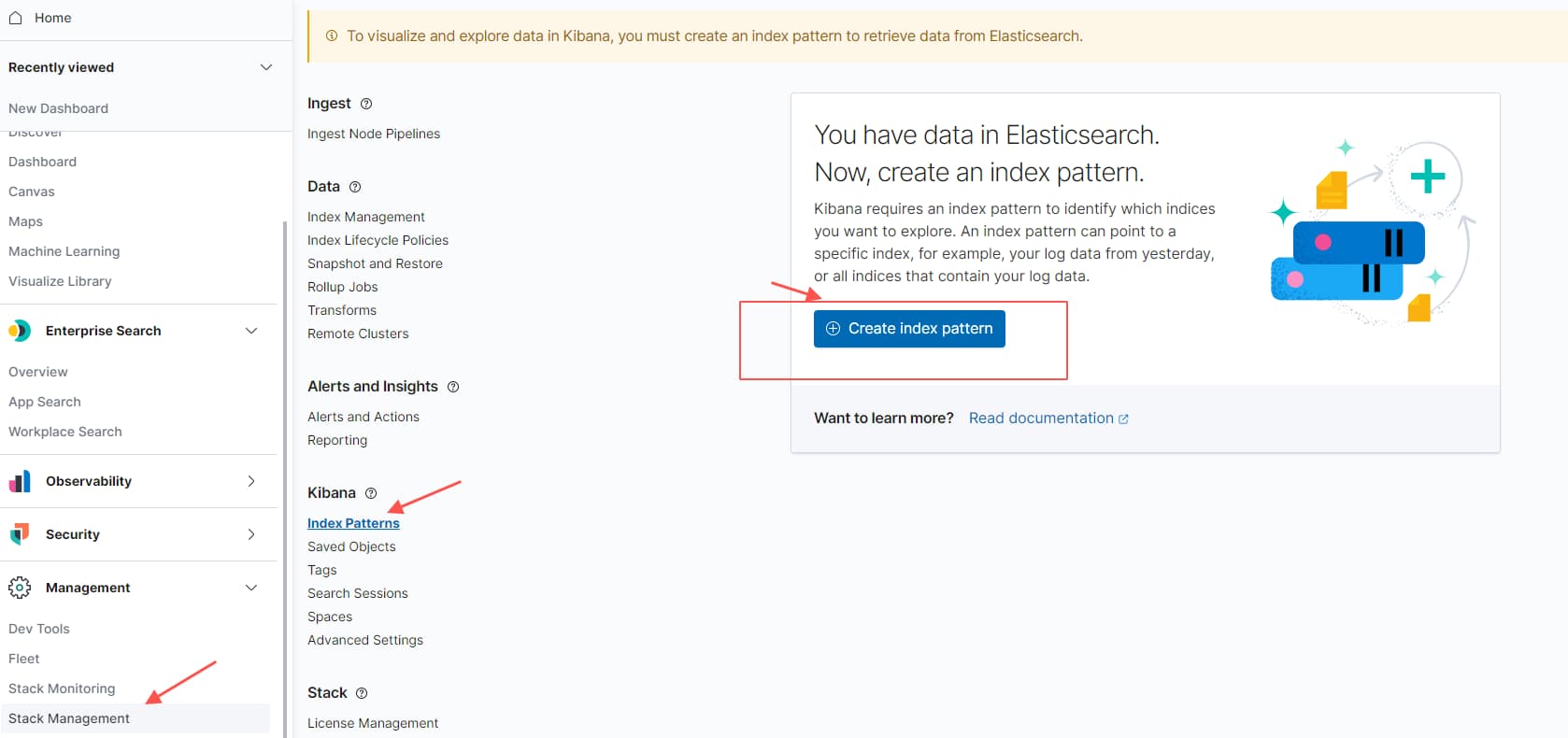This screenshot has height=738, width=1568.
Task: Open Stack Management in sidebar
Action: pyautogui.click(x=69, y=718)
